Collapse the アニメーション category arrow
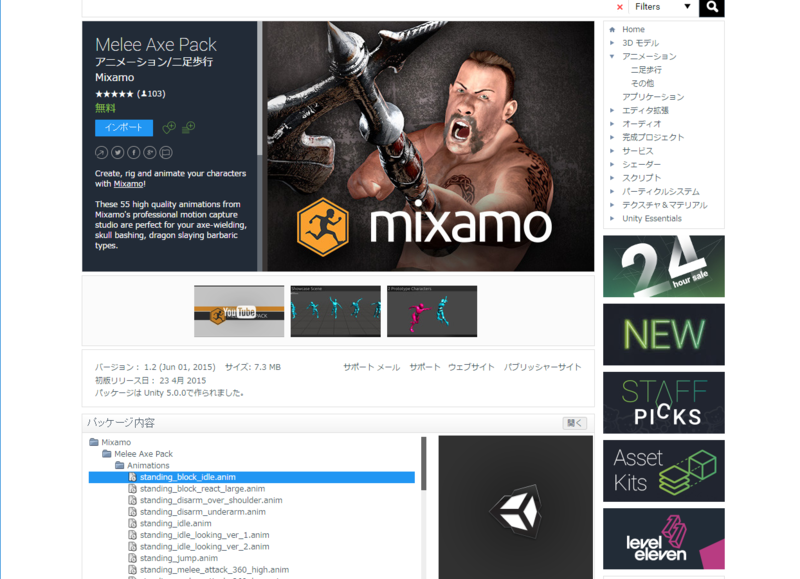 612,56
